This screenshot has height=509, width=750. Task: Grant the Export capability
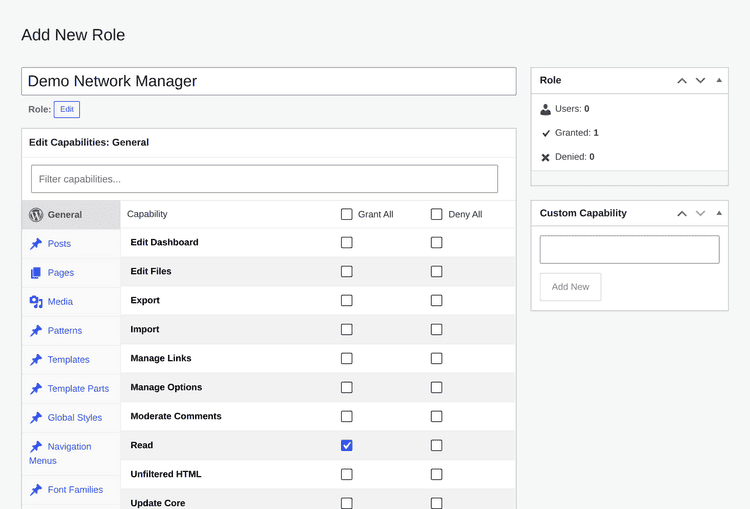click(347, 300)
